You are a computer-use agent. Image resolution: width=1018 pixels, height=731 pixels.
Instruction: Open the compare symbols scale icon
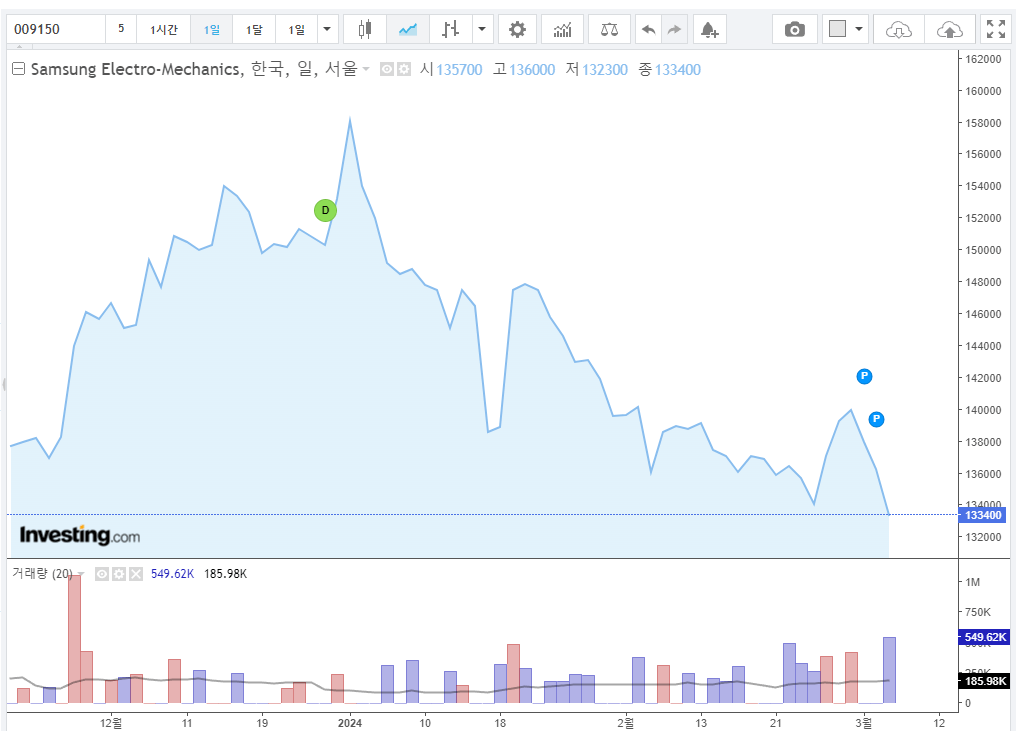coord(609,29)
